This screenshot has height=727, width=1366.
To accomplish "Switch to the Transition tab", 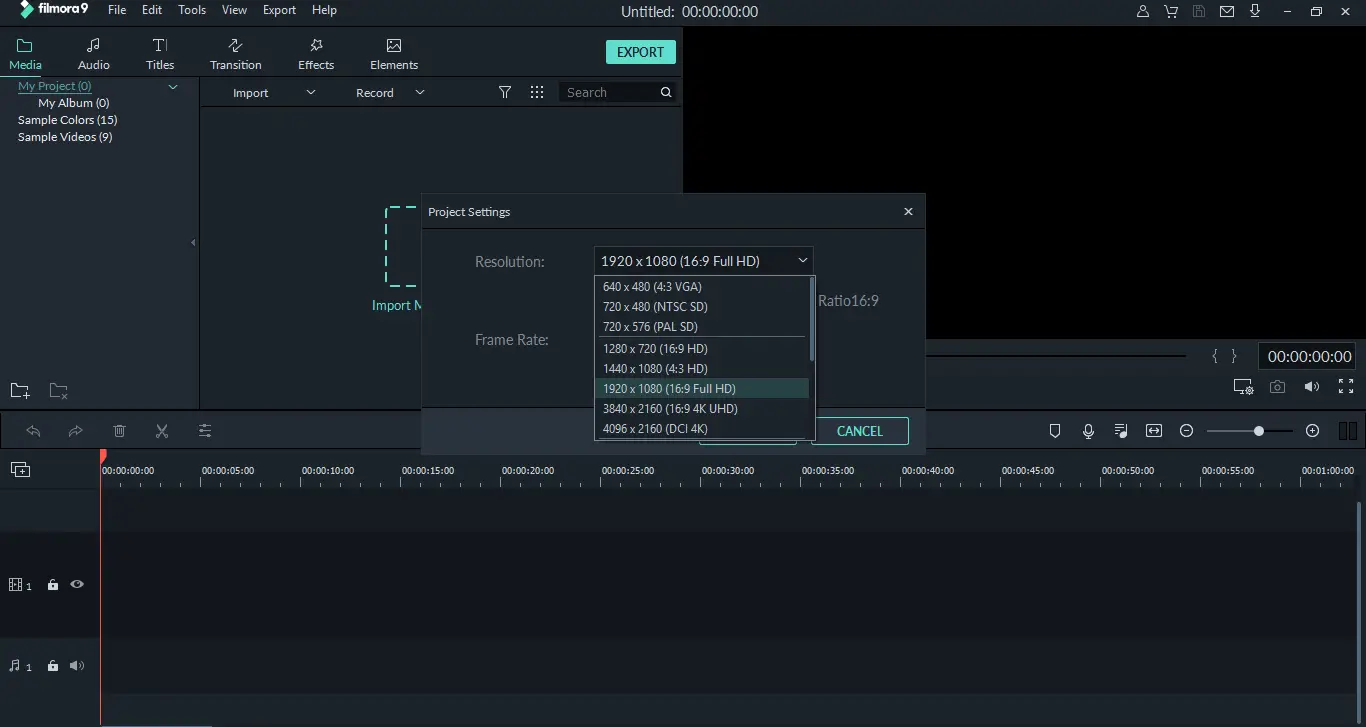I will coord(236,54).
